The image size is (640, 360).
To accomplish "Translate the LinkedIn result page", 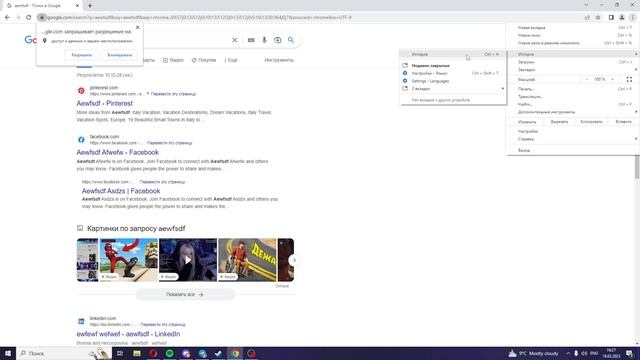I will click(x=163, y=324).
